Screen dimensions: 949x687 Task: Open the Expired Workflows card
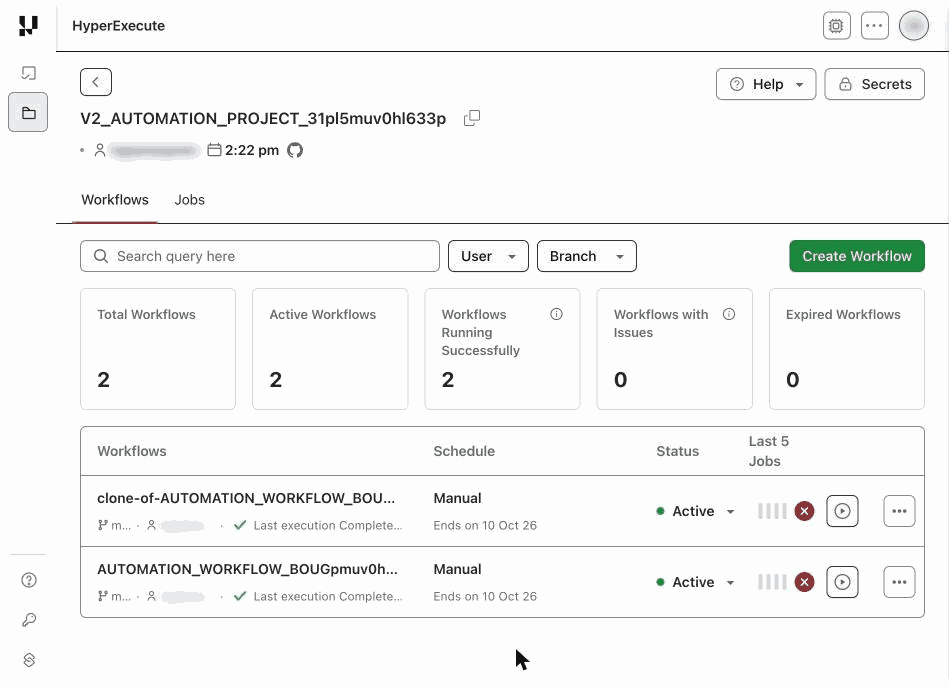(x=847, y=349)
